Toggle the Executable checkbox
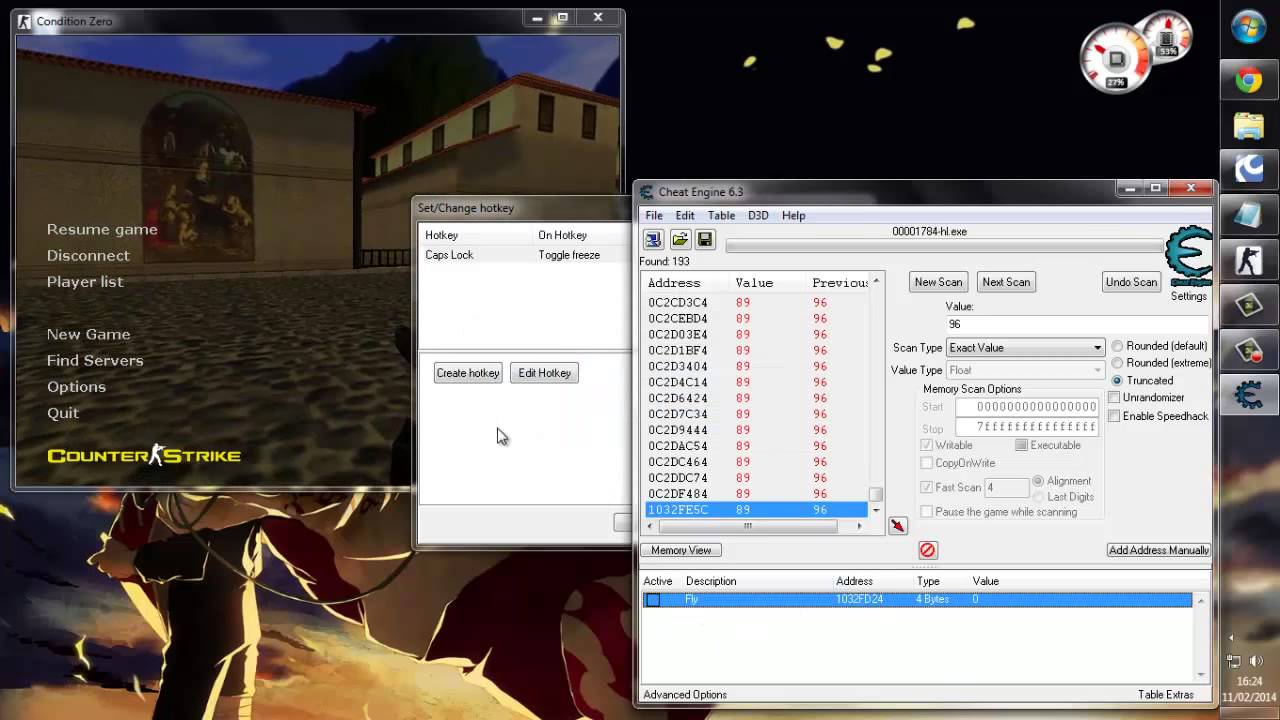 (x=1021, y=445)
